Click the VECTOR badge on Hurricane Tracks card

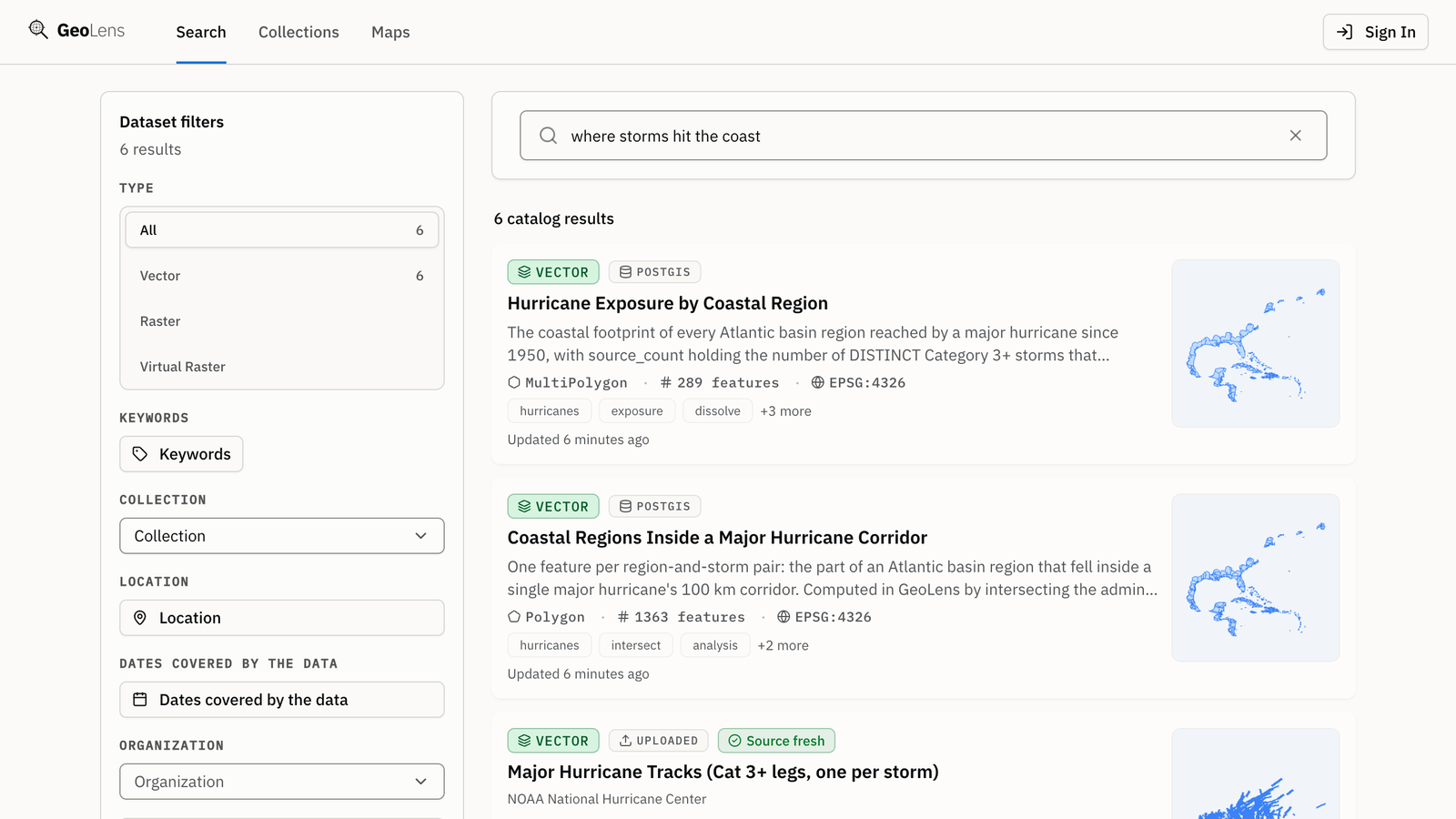[553, 741]
